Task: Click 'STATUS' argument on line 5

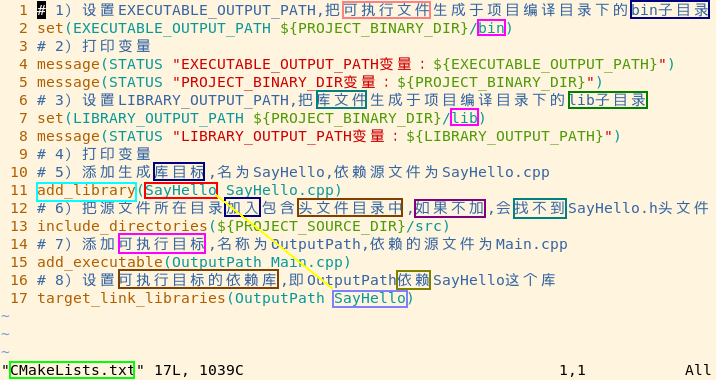Action: [136, 82]
